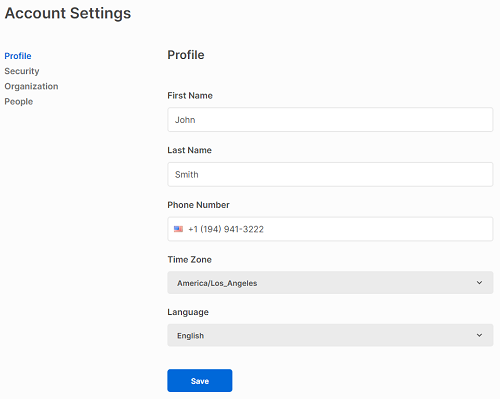Image resolution: width=500 pixels, height=399 pixels.
Task: Click the Time Zone dropdown chevron arrow
Action: point(479,283)
